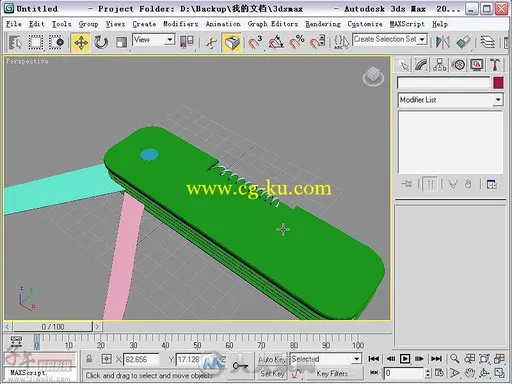The image size is (512, 384).
Task: Open the File menu
Action: pos(14,24)
